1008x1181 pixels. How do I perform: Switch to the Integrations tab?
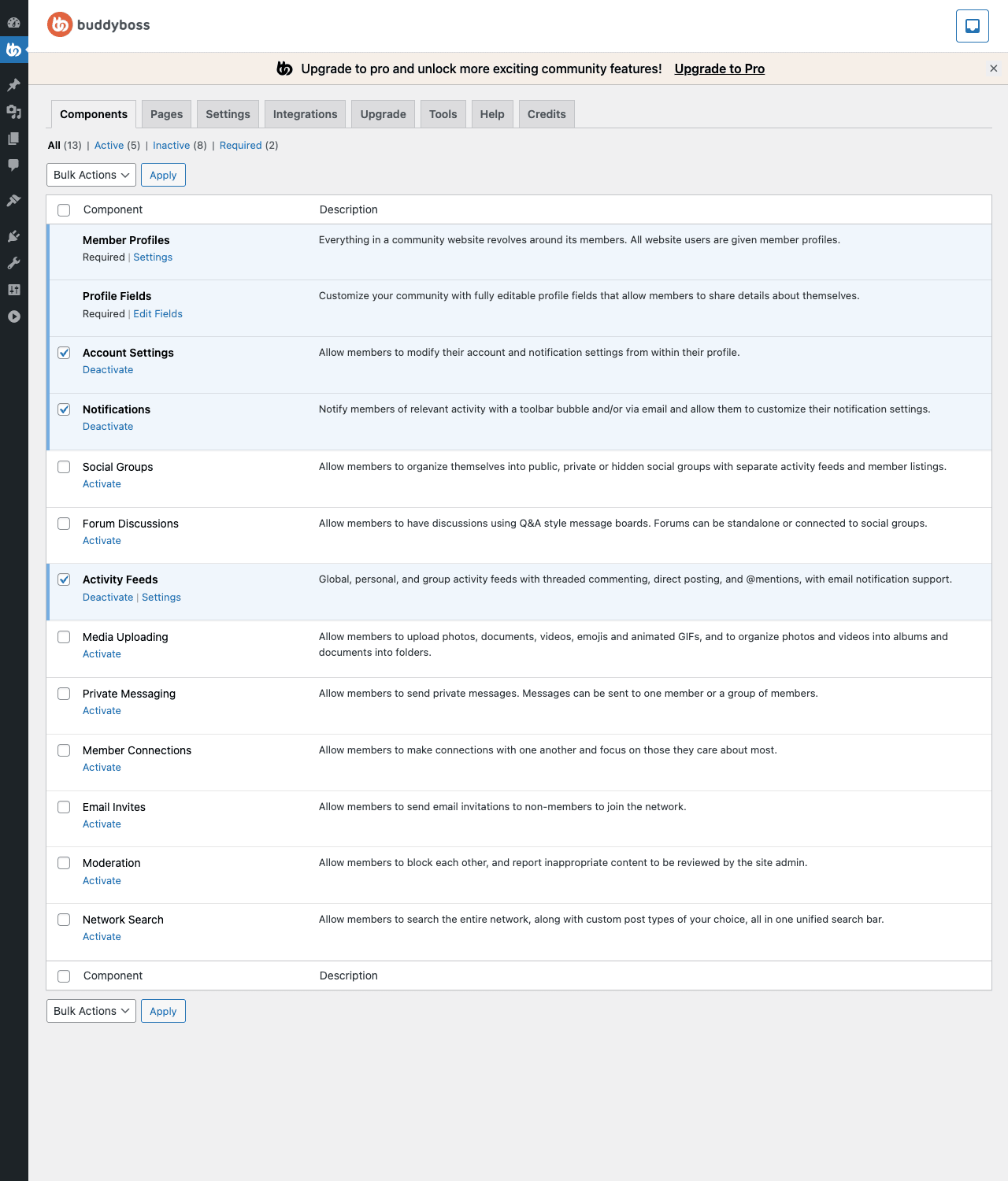[x=306, y=114]
